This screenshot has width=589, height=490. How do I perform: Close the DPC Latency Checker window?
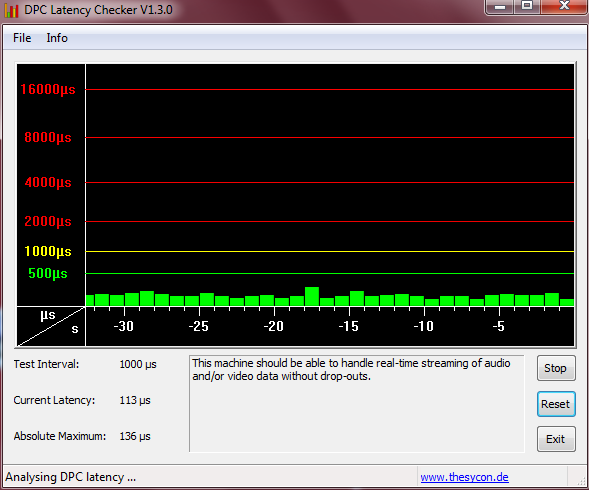(x=564, y=6)
